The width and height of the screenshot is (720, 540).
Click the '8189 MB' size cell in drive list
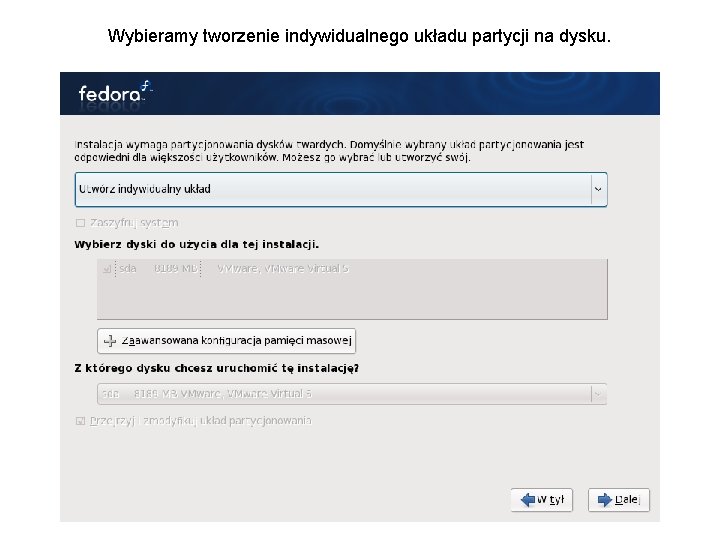pos(175,269)
